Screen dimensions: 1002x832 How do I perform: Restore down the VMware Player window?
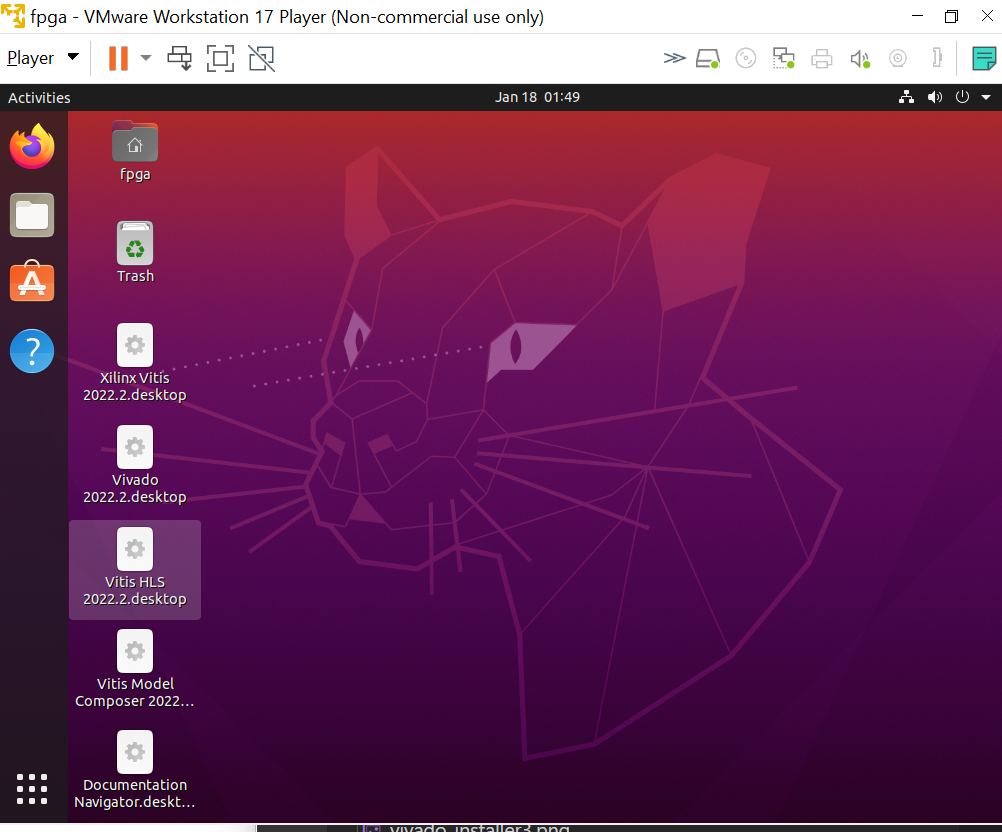click(x=952, y=16)
